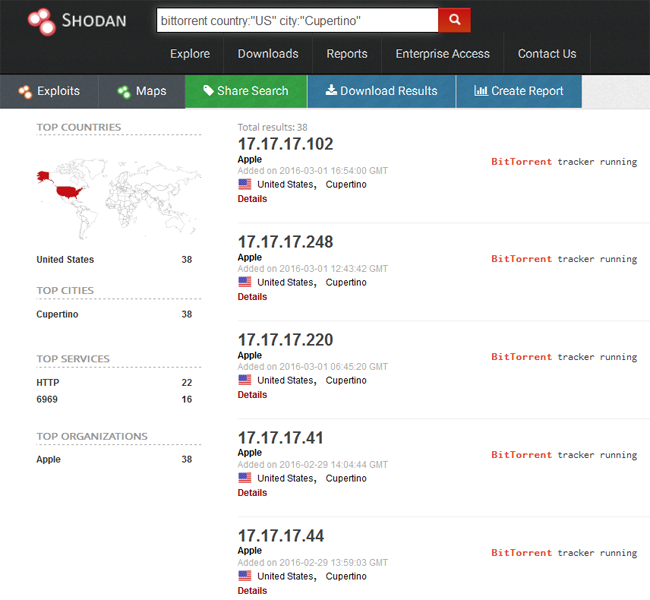650x600 pixels.
Task: Open the Downloads menu item
Action: (268, 54)
